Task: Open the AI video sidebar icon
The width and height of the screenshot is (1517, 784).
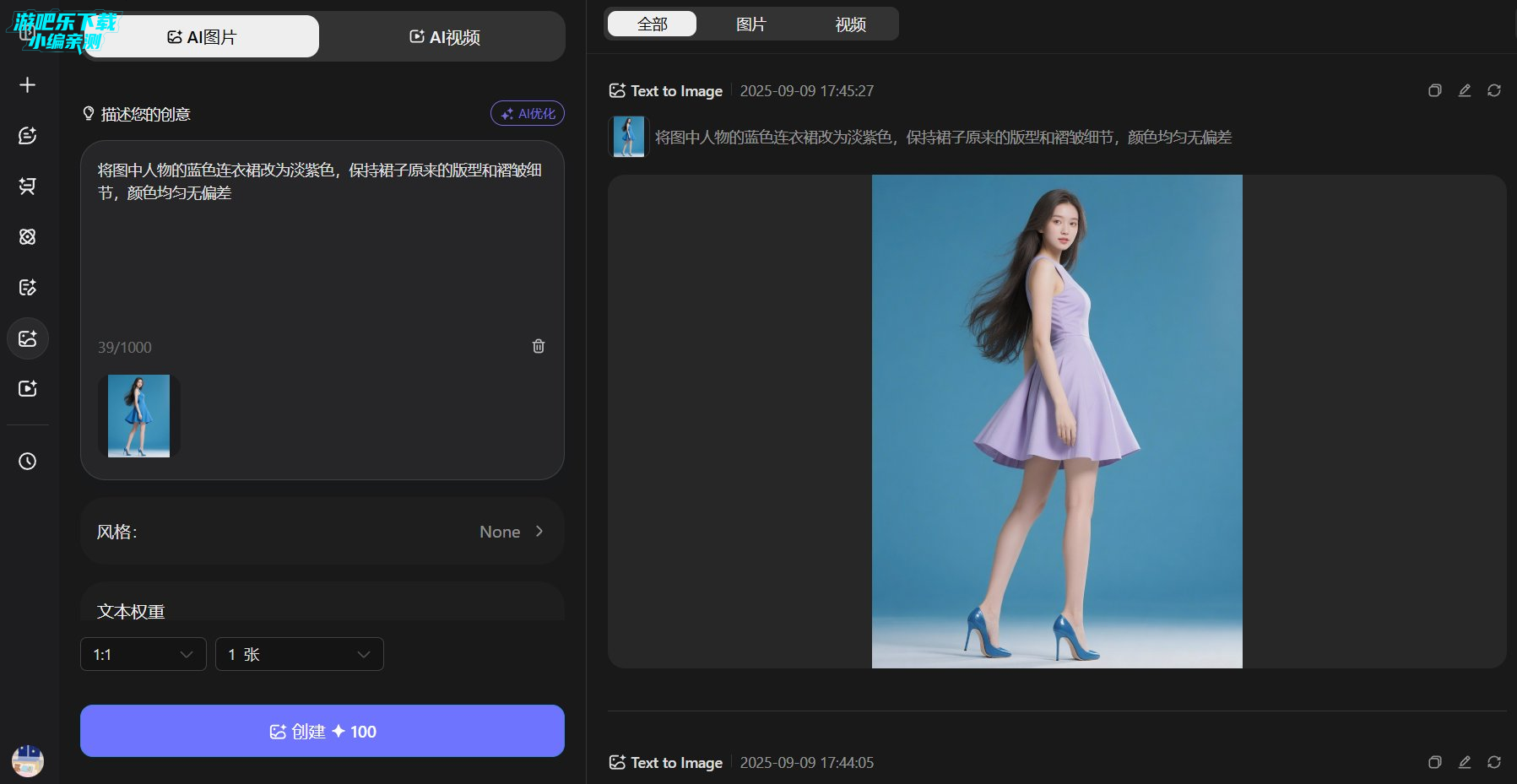Action: tap(27, 388)
